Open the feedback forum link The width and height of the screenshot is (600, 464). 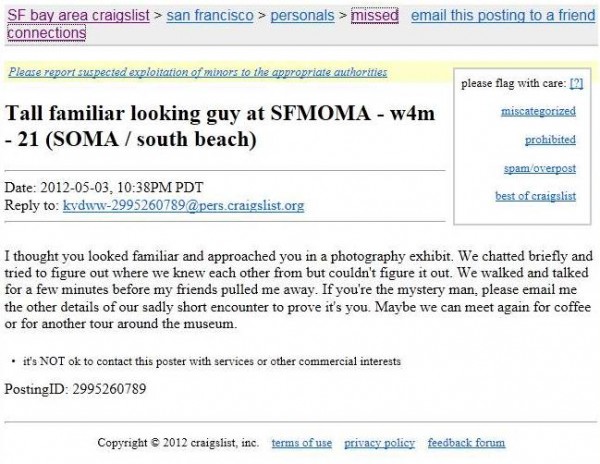point(466,443)
